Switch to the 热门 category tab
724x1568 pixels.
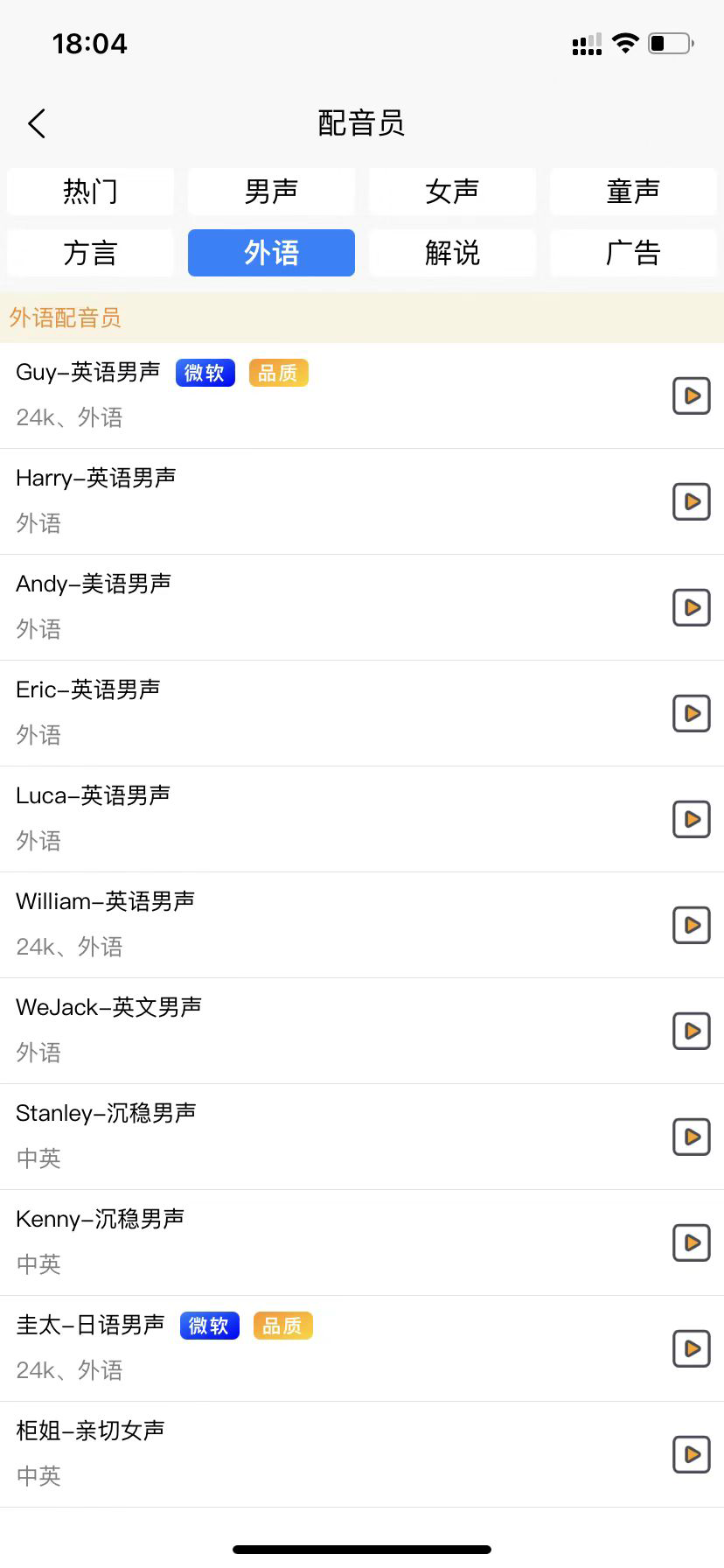tap(90, 192)
